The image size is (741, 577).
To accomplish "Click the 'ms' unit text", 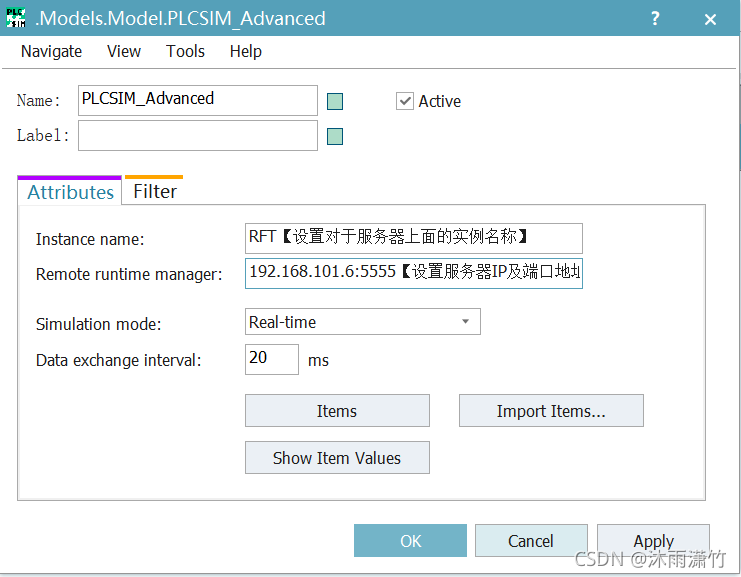I will [318, 361].
